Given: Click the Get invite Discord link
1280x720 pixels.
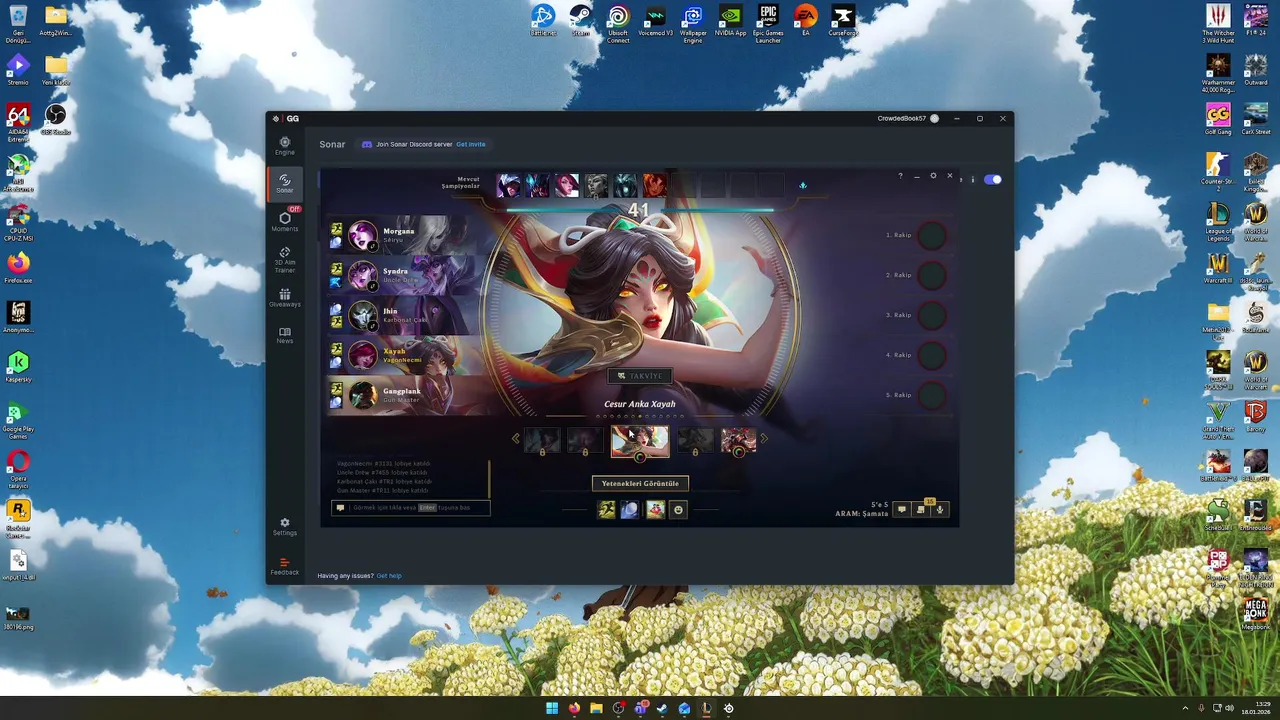Looking at the screenshot, I should click(470, 144).
